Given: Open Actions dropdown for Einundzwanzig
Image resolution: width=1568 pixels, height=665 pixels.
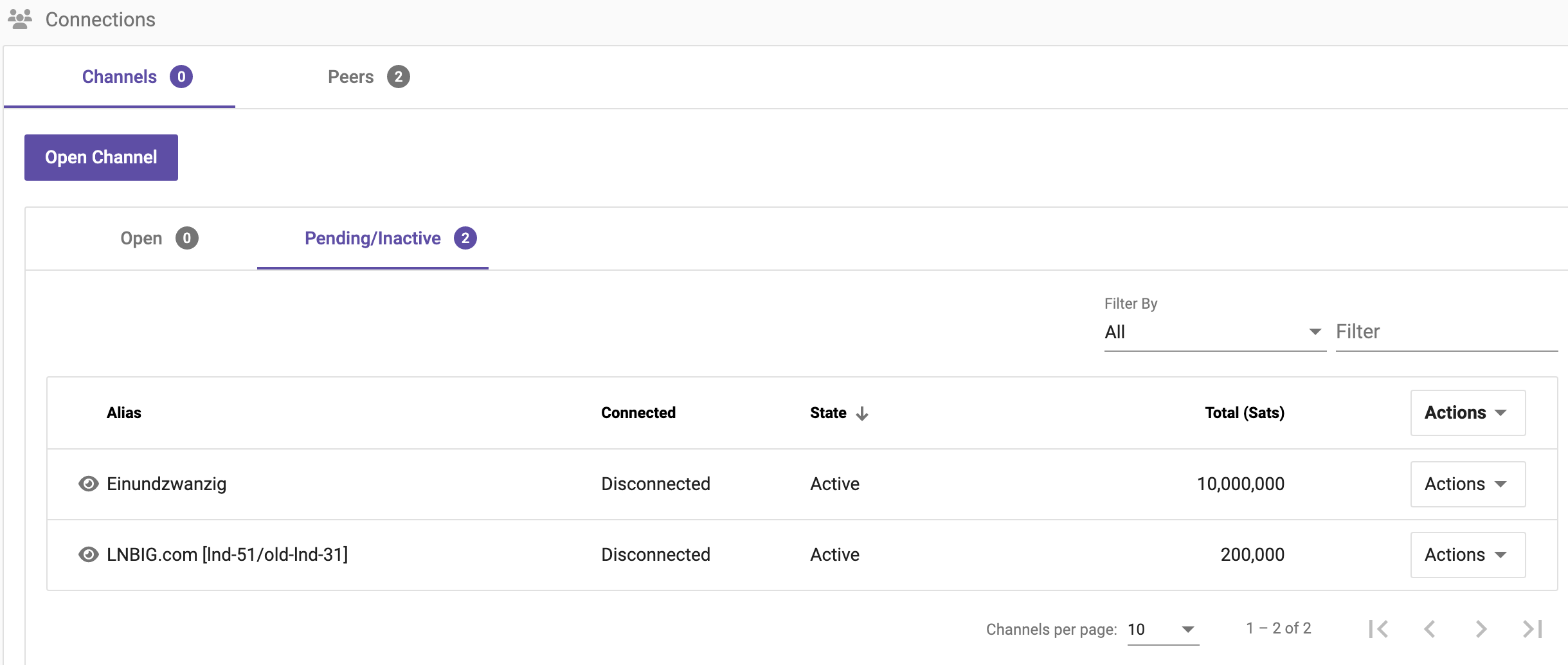Looking at the screenshot, I should [1467, 484].
